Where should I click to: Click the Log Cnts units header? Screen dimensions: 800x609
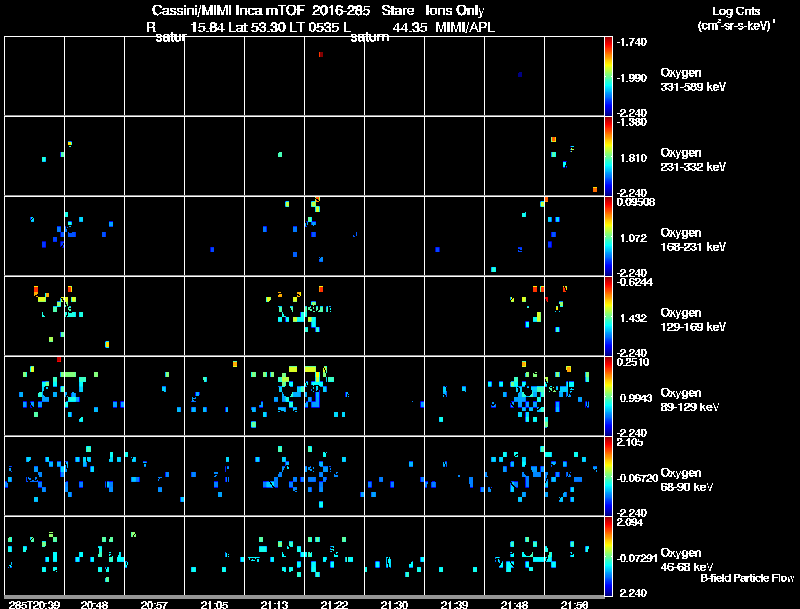[x=736, y=18]
